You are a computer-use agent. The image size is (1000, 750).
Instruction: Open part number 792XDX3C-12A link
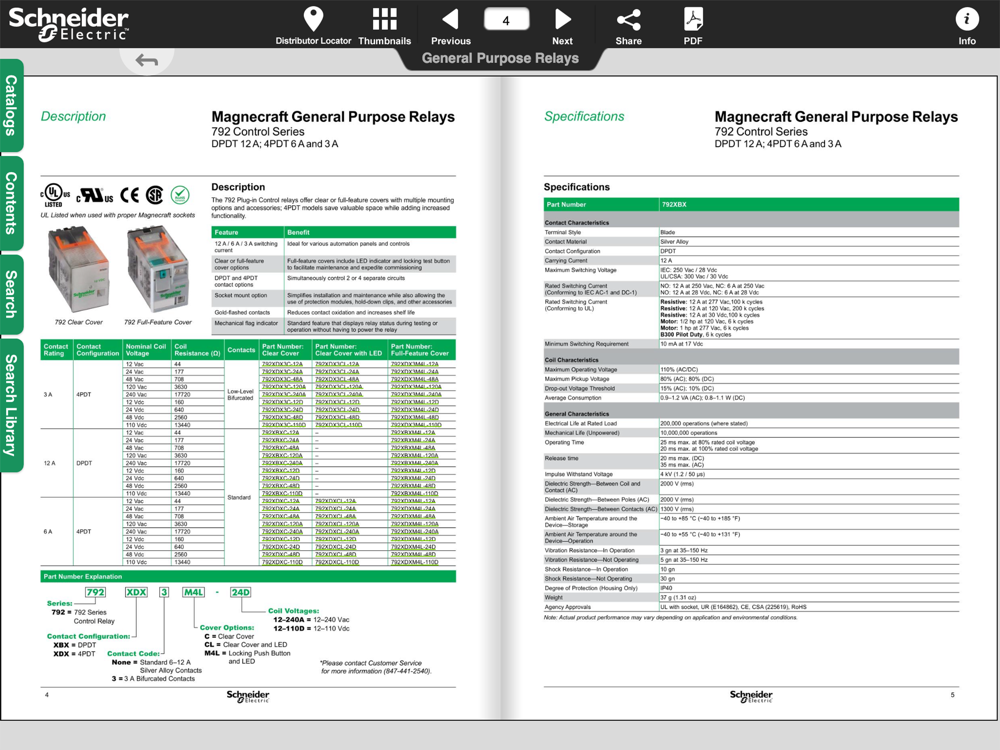283,364
